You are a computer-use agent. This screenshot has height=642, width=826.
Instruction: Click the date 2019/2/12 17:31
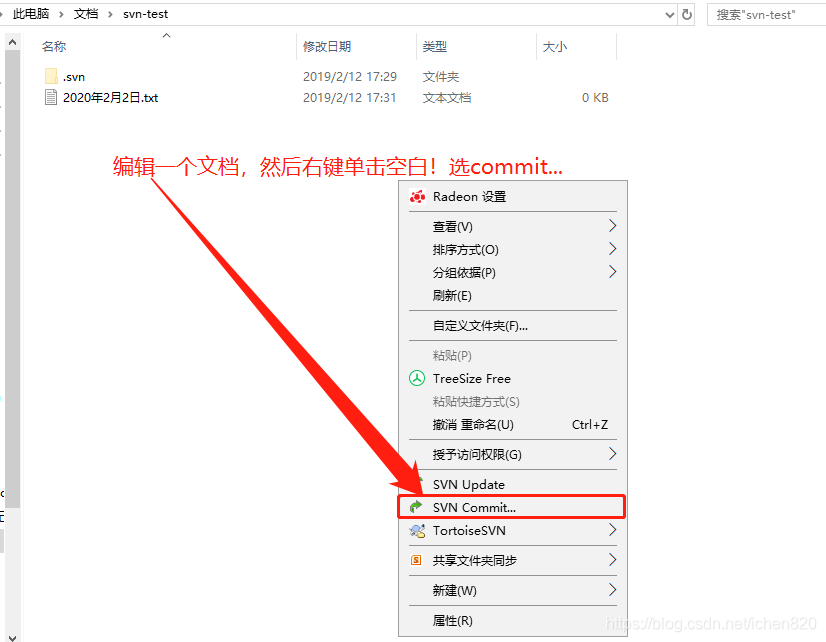tap(349, 97)
